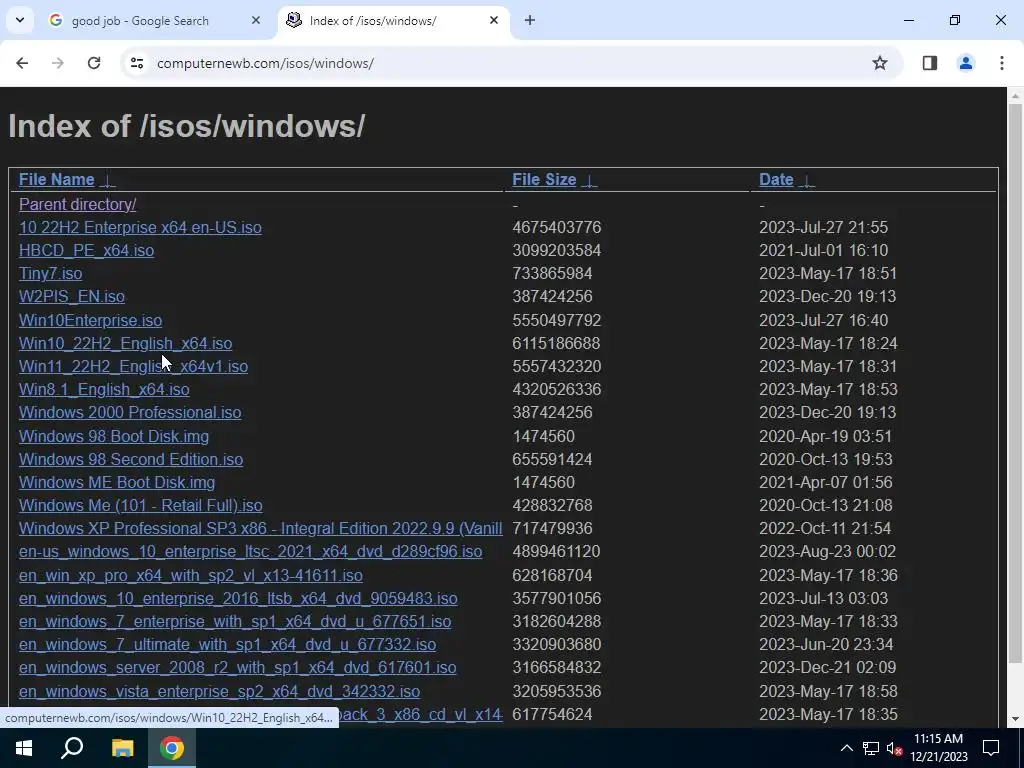Sort by File Size column header

(x=544, y=180)
